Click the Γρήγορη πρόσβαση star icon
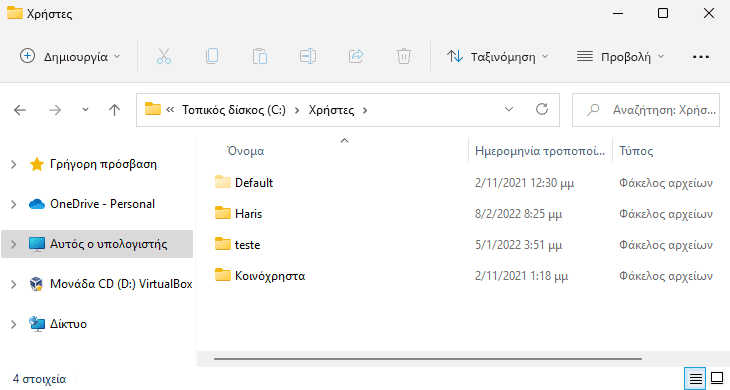This screenshot has height=390, width=730. 36,164
